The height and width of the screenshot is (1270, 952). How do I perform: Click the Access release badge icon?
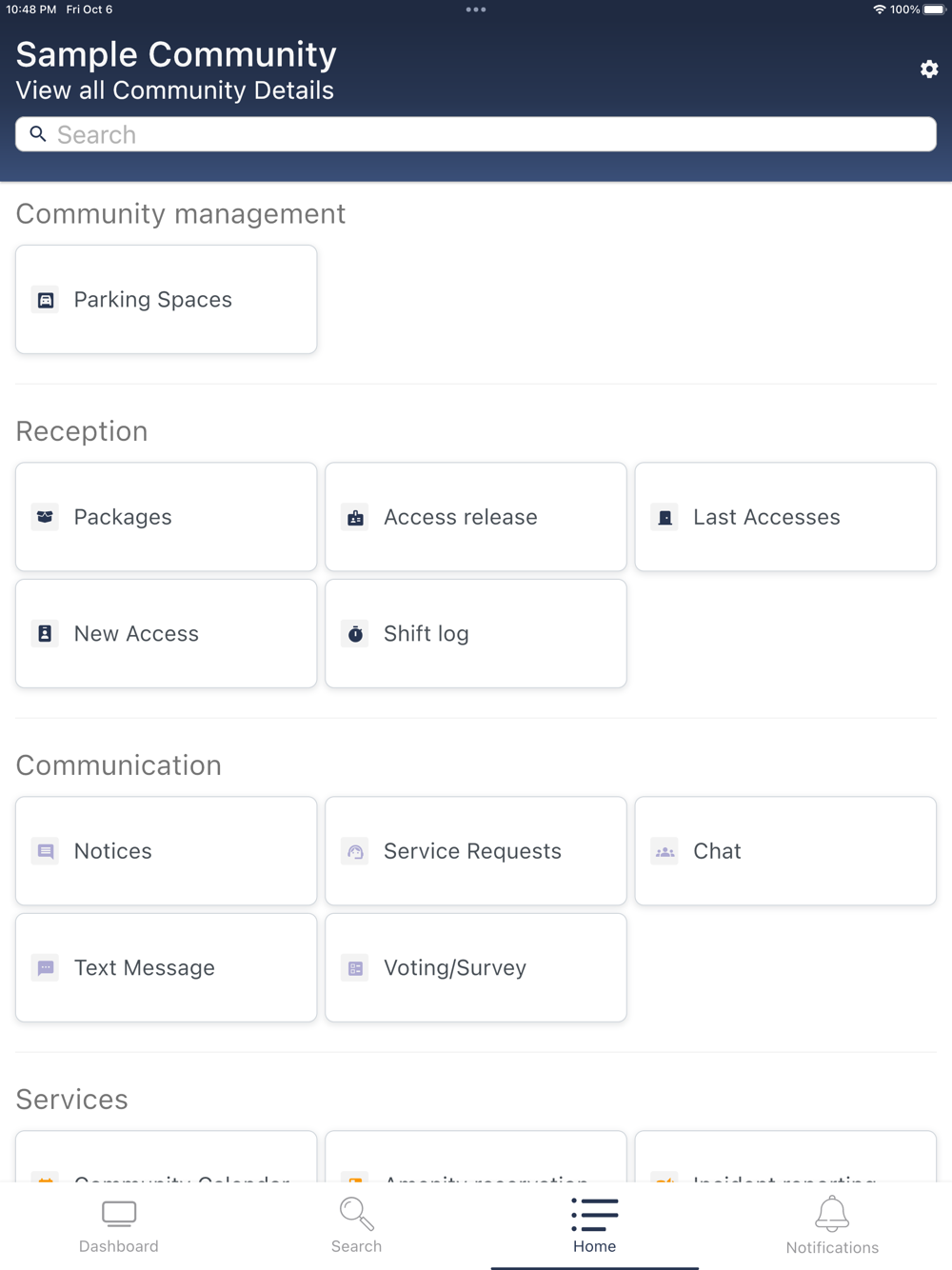click(355, 517)
